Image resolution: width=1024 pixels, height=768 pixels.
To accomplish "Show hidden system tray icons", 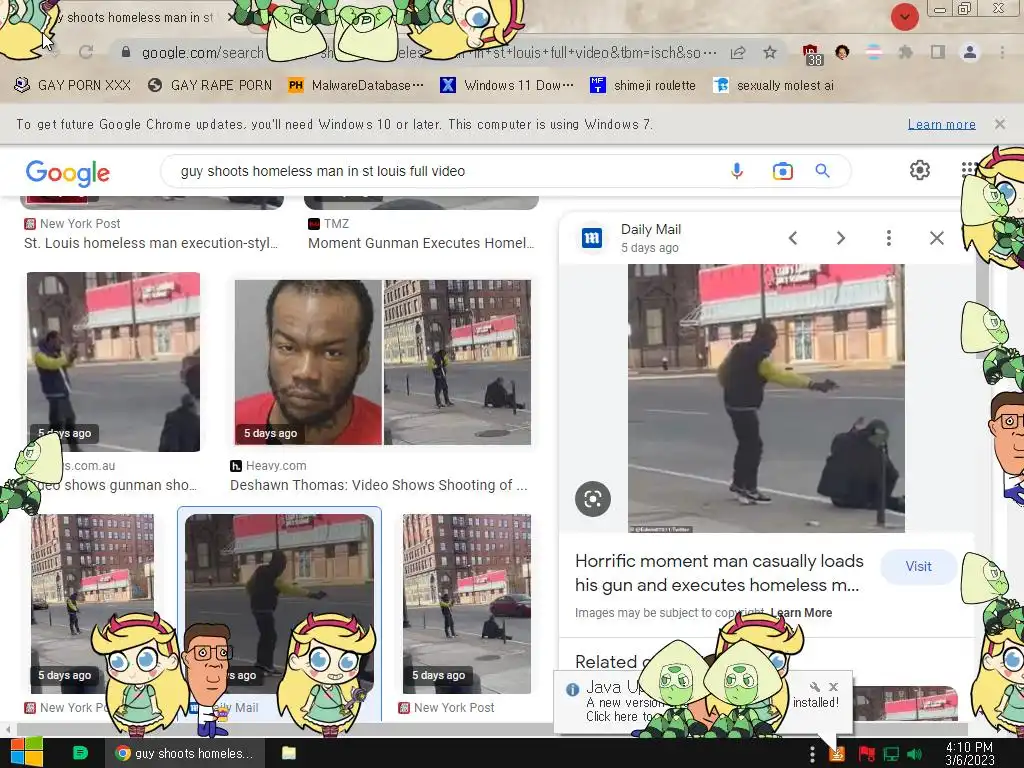I will tap(812, 754).
